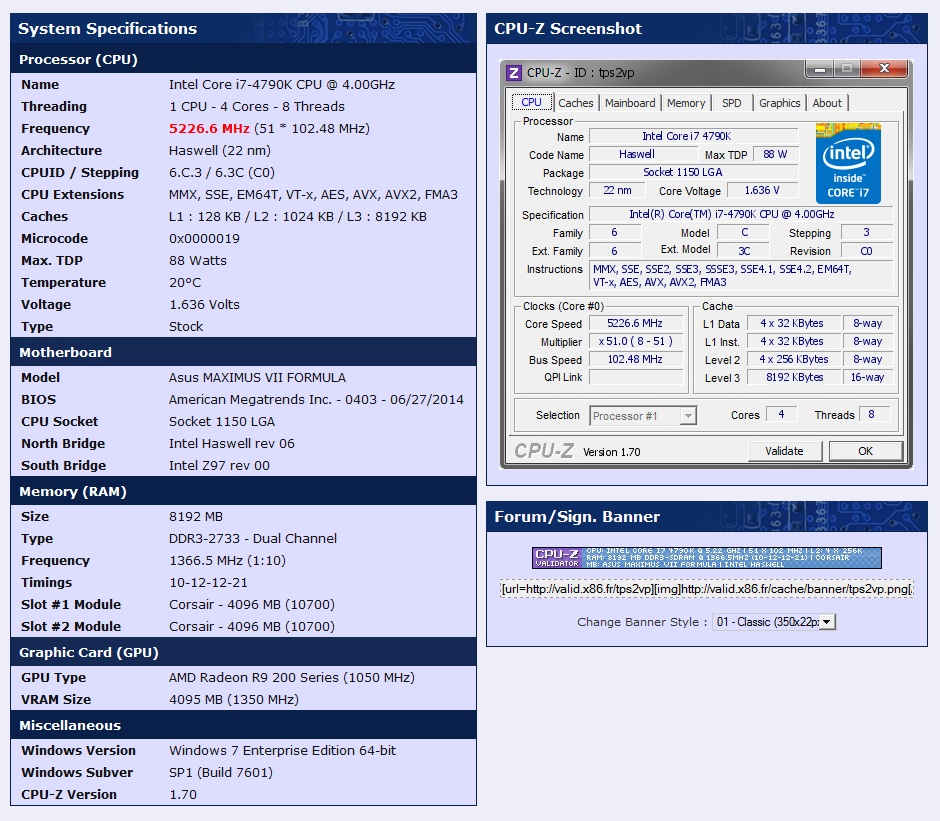Click the Multiplier x 51.0 field
Image resolution: width=940 pixels, height=821 pixels.
click(x=635, y=341)
